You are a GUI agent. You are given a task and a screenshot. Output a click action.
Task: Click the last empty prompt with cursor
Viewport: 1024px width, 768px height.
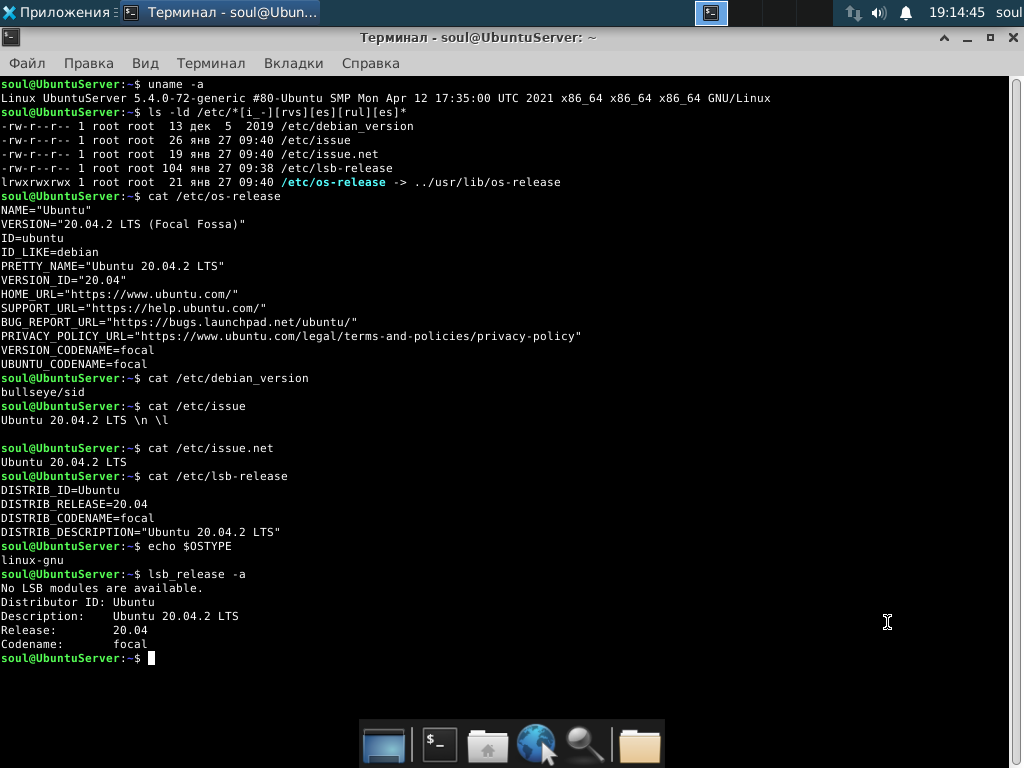click(78, 658)
